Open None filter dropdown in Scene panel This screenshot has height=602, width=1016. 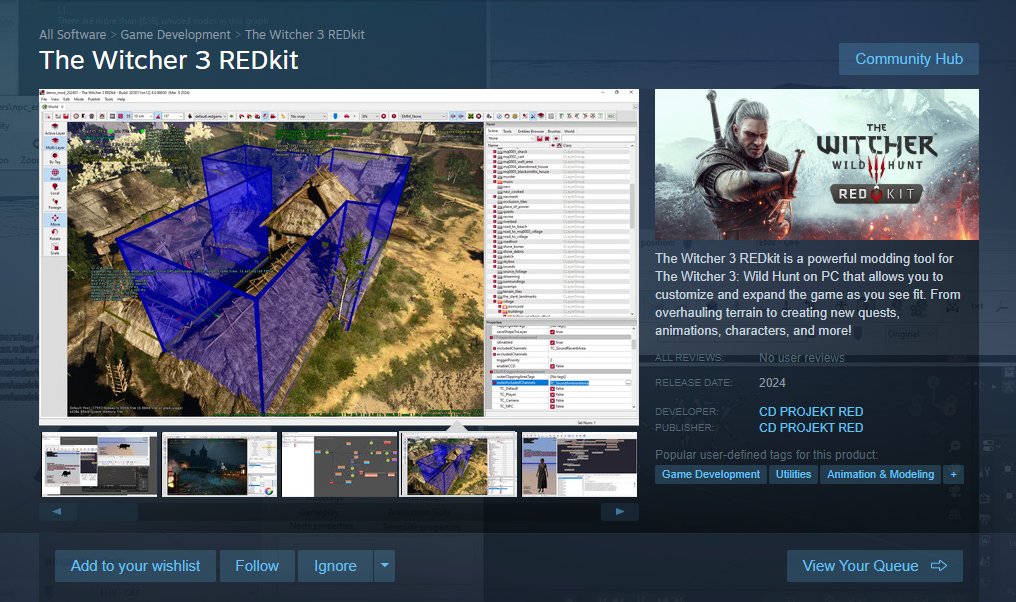[511, 139]
